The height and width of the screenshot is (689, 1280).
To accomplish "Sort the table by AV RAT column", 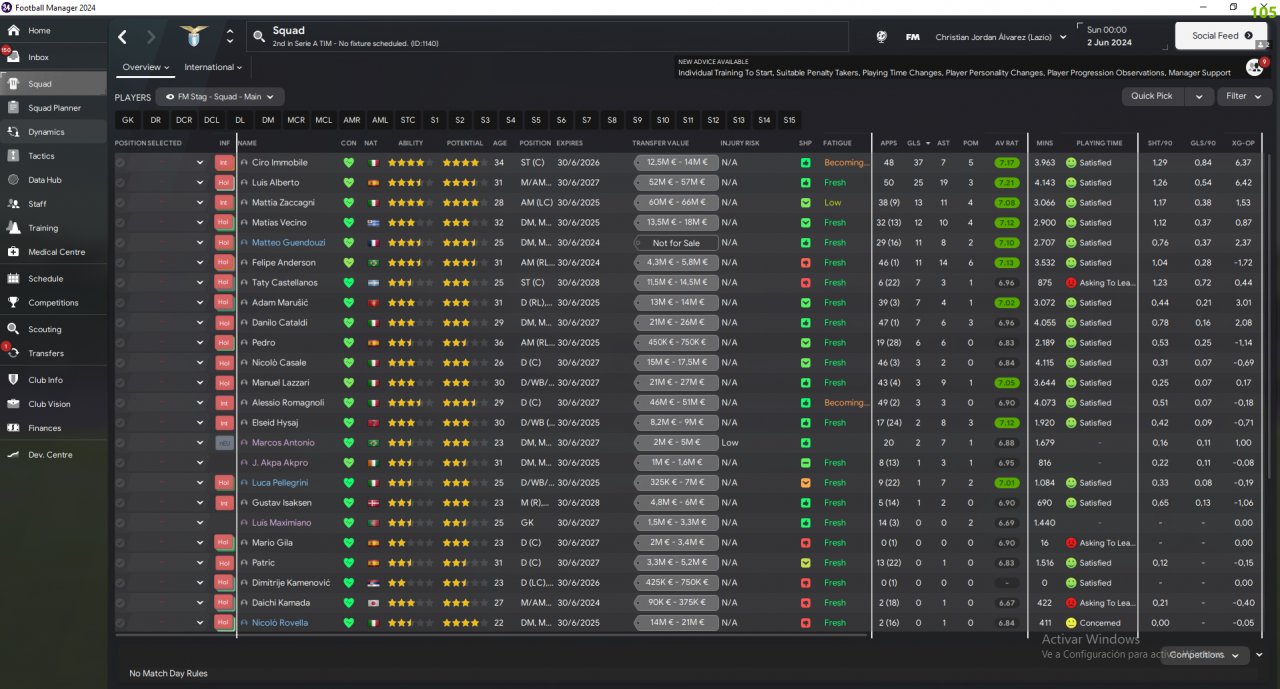I will click(x=1006, y=143).
